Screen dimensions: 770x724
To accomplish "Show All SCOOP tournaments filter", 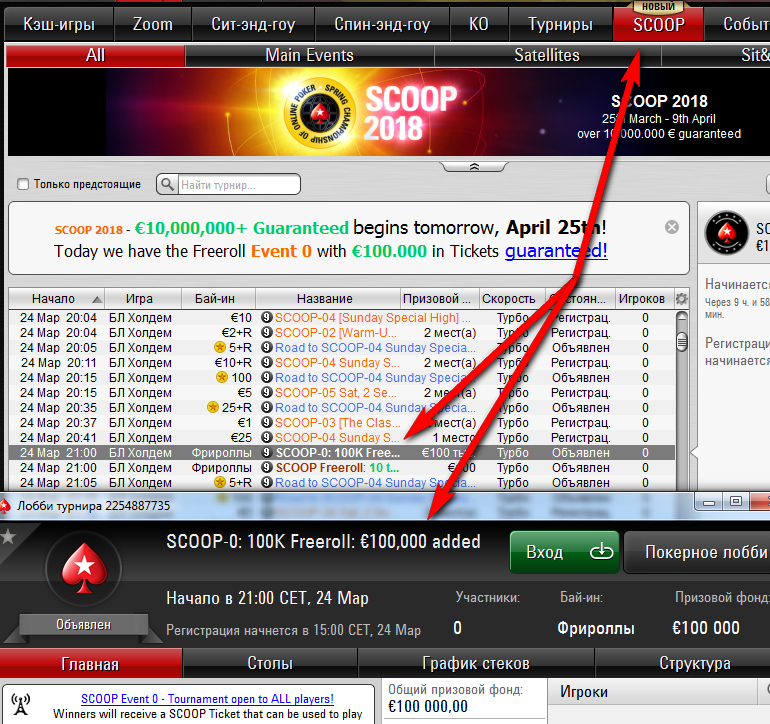I will click(95, 55).
